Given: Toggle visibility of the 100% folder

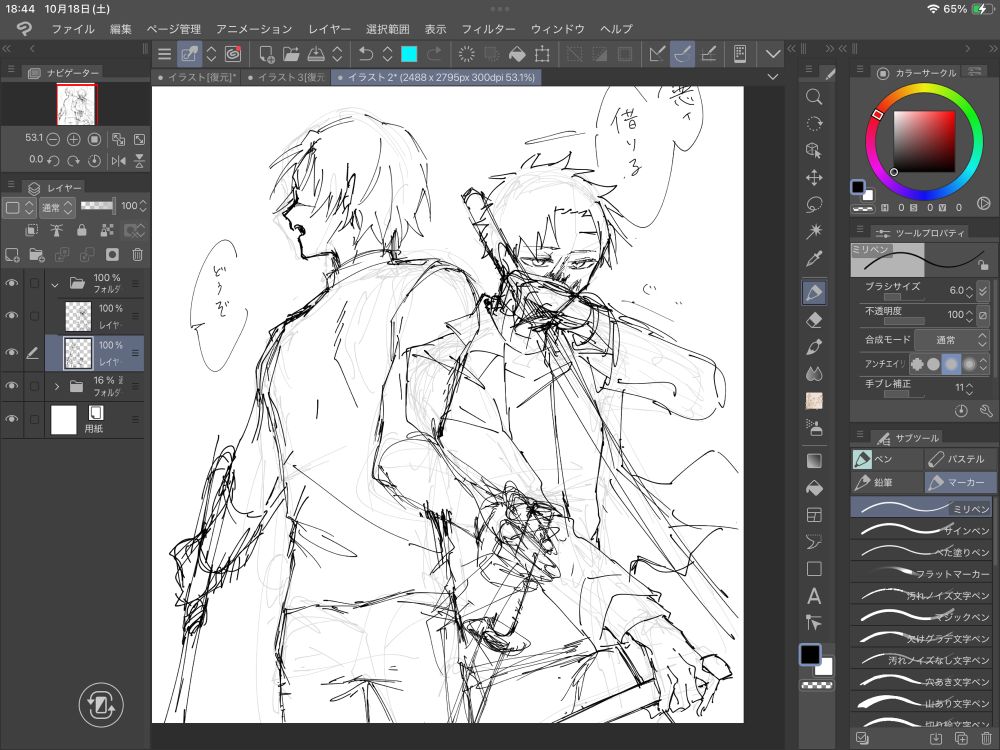Looking at the screenshot, I should tap(11, 283).
